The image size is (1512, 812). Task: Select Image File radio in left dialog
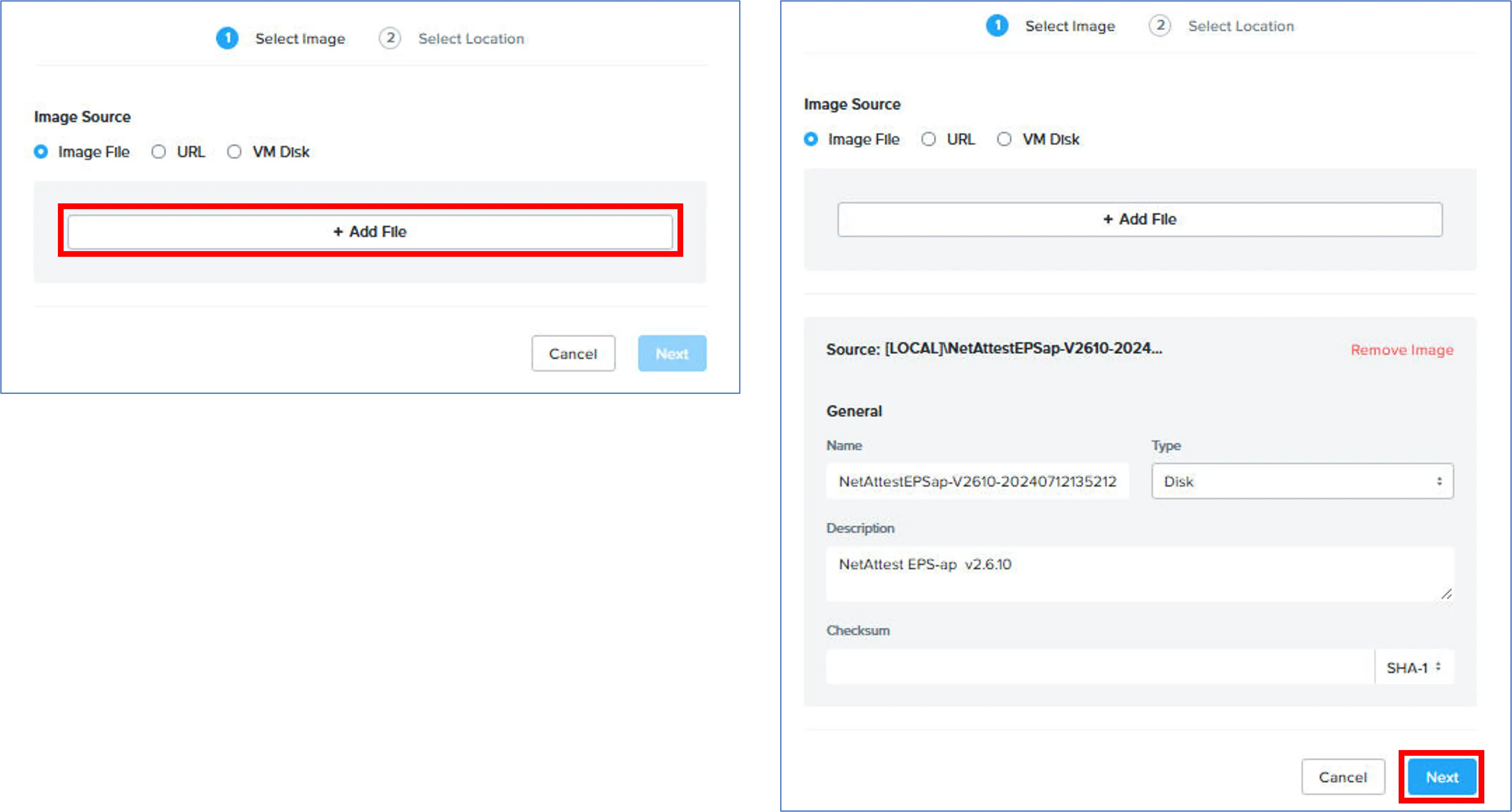pyautogui.click(x=40, y=152)
